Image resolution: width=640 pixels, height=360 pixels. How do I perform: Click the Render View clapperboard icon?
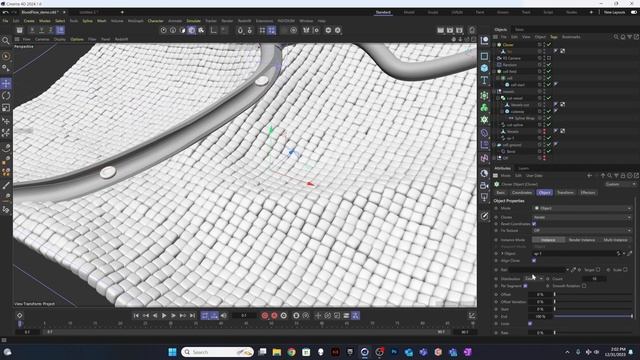(x=440, y=30)
